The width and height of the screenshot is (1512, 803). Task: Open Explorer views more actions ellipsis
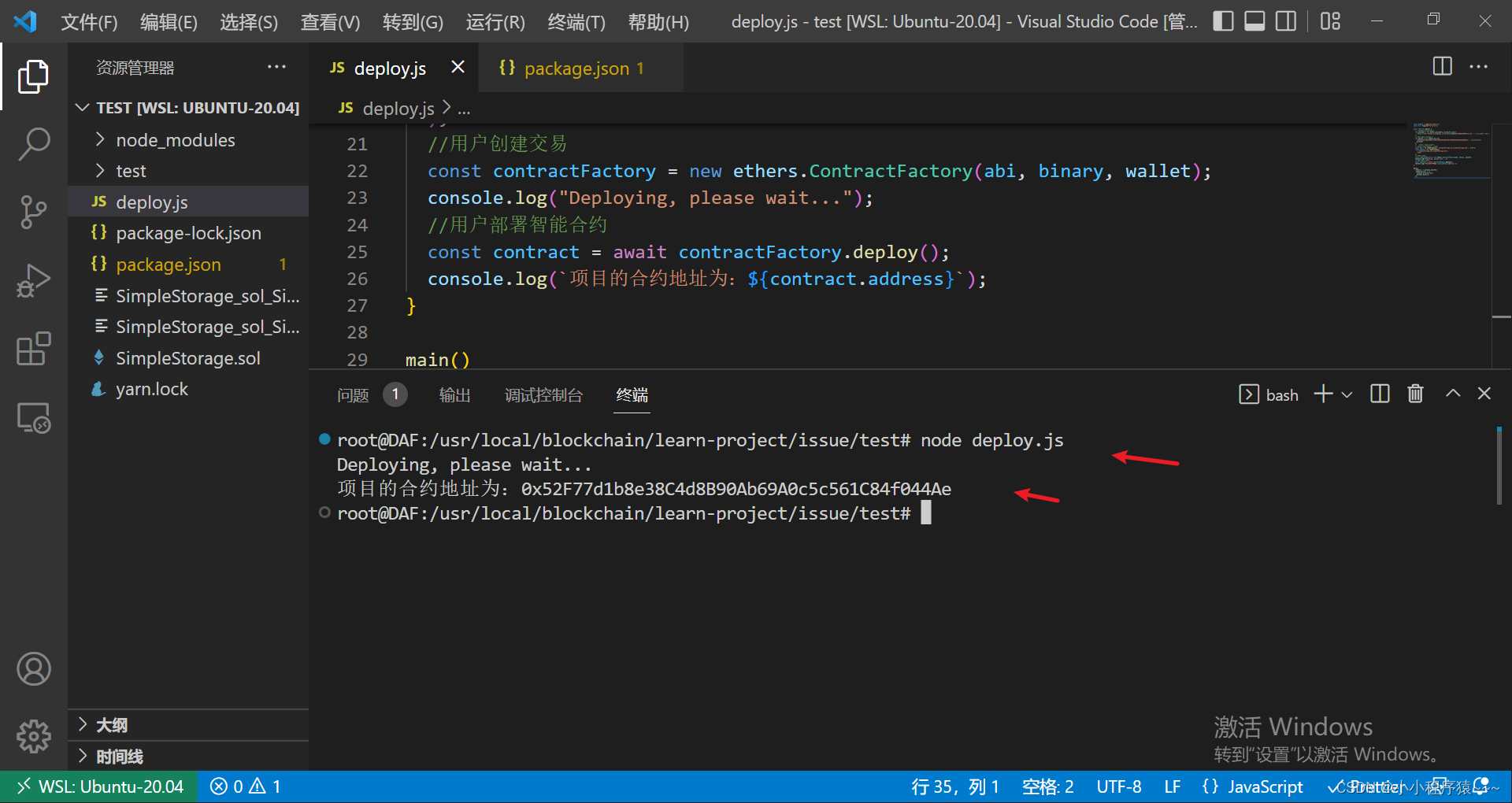click(276, 67)
